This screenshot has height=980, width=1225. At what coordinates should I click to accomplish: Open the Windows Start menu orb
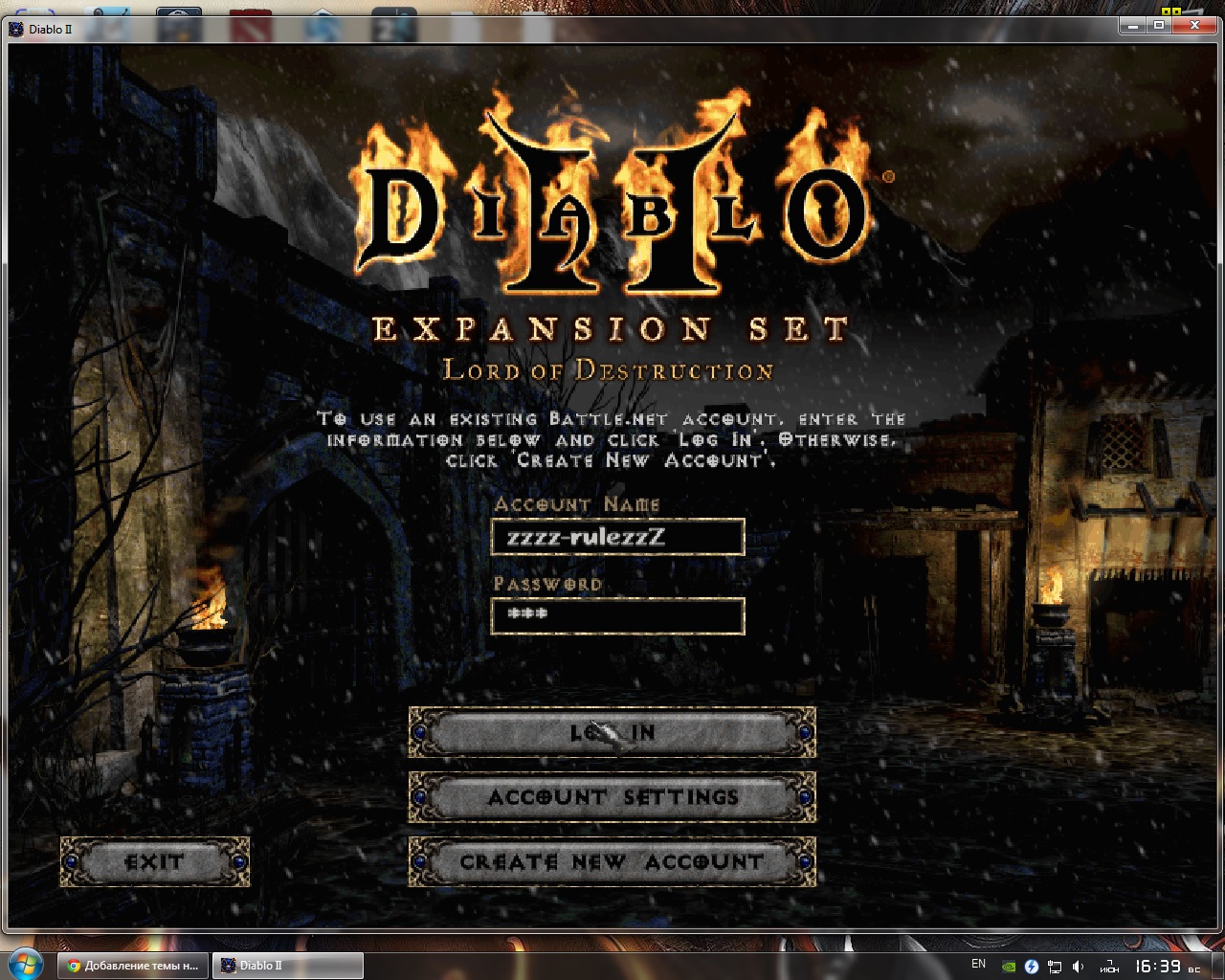(26, 965)
